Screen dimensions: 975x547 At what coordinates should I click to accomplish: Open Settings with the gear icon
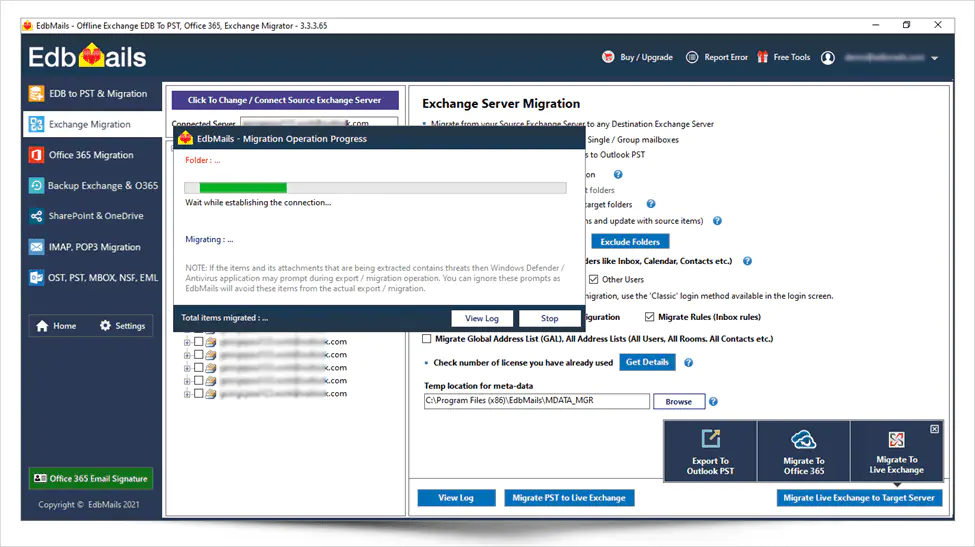pos(122,326)
